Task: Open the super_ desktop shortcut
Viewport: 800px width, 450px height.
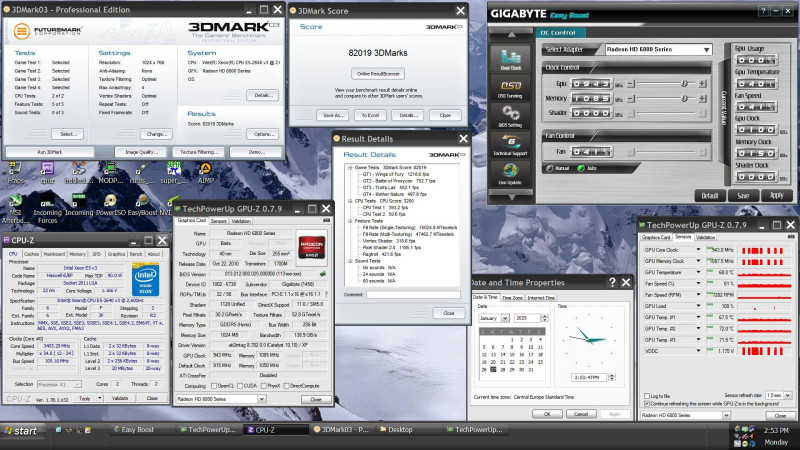Action: pyautogui.click(x=173, y=173)
